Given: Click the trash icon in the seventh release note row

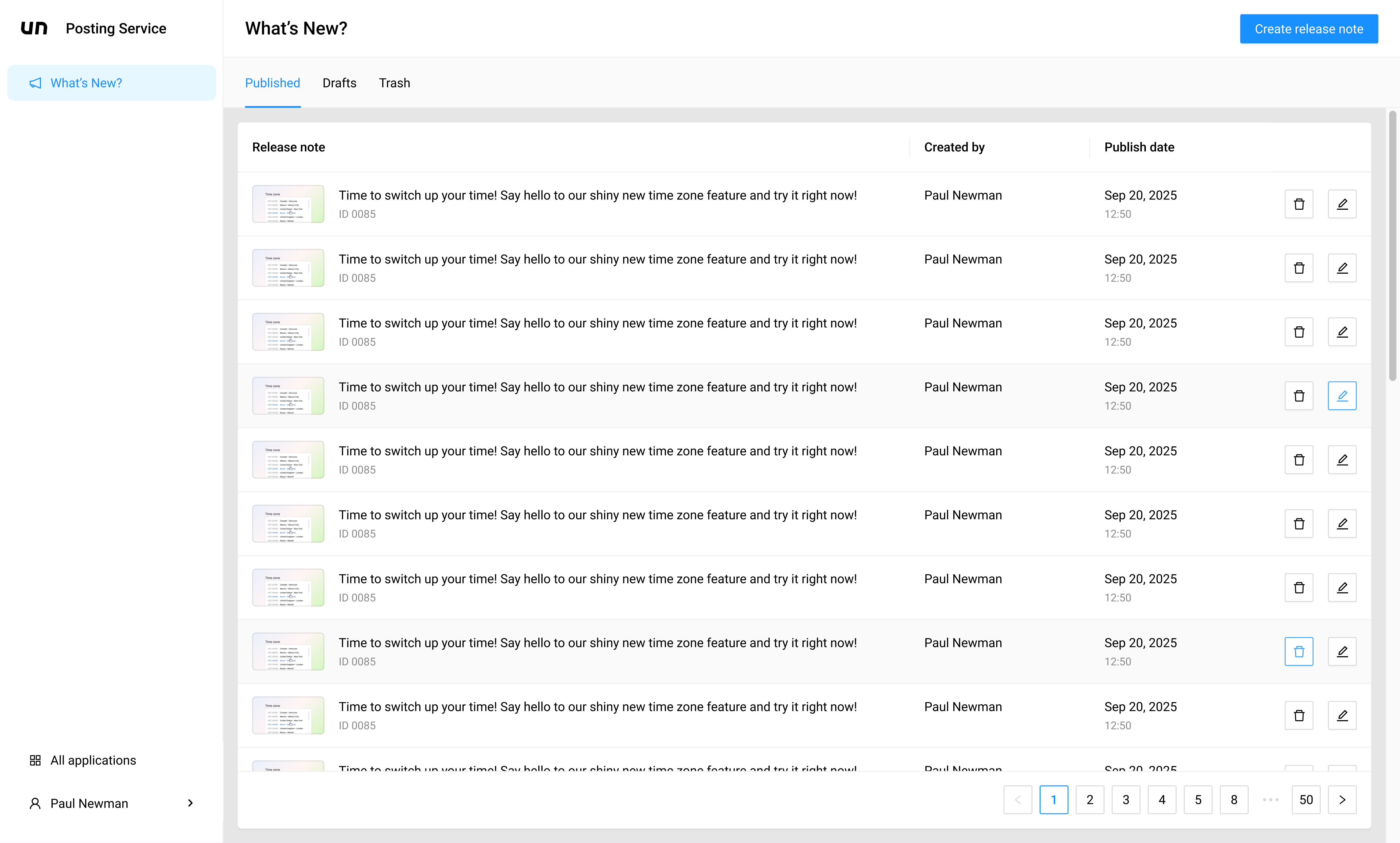Looking at the screenshot, I should tap(1299, 587).
